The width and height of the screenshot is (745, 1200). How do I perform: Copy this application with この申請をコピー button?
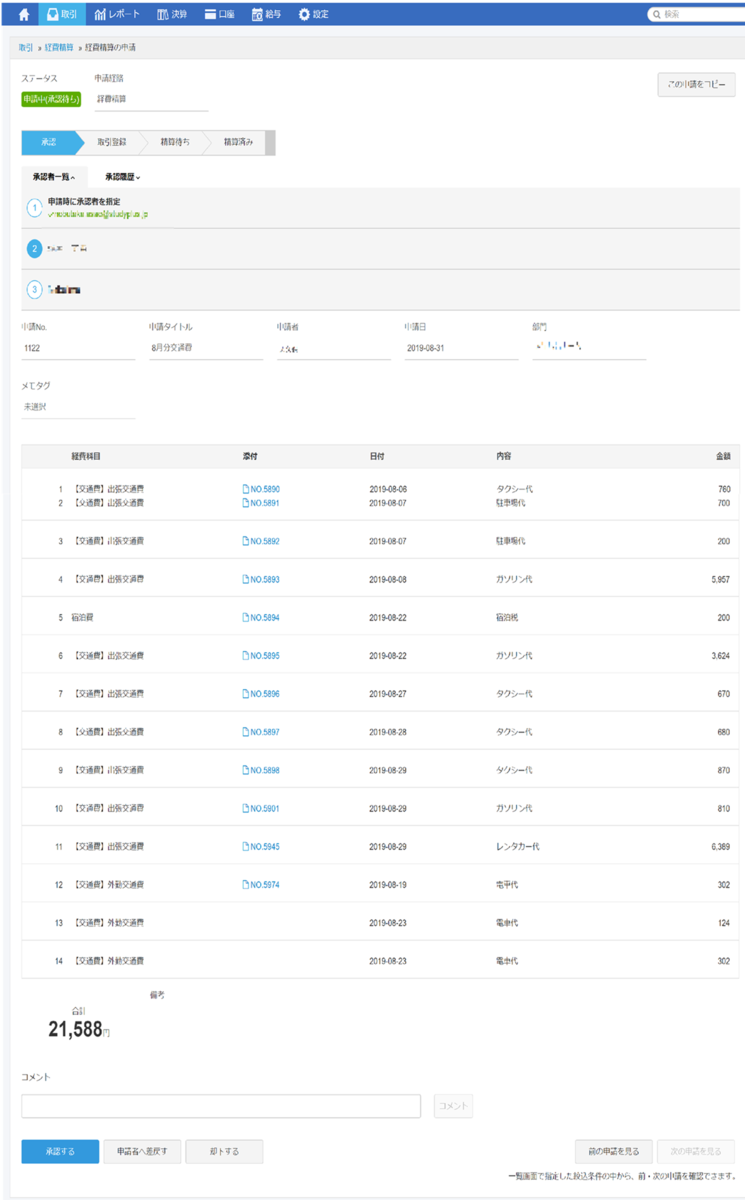pos(696,85)
